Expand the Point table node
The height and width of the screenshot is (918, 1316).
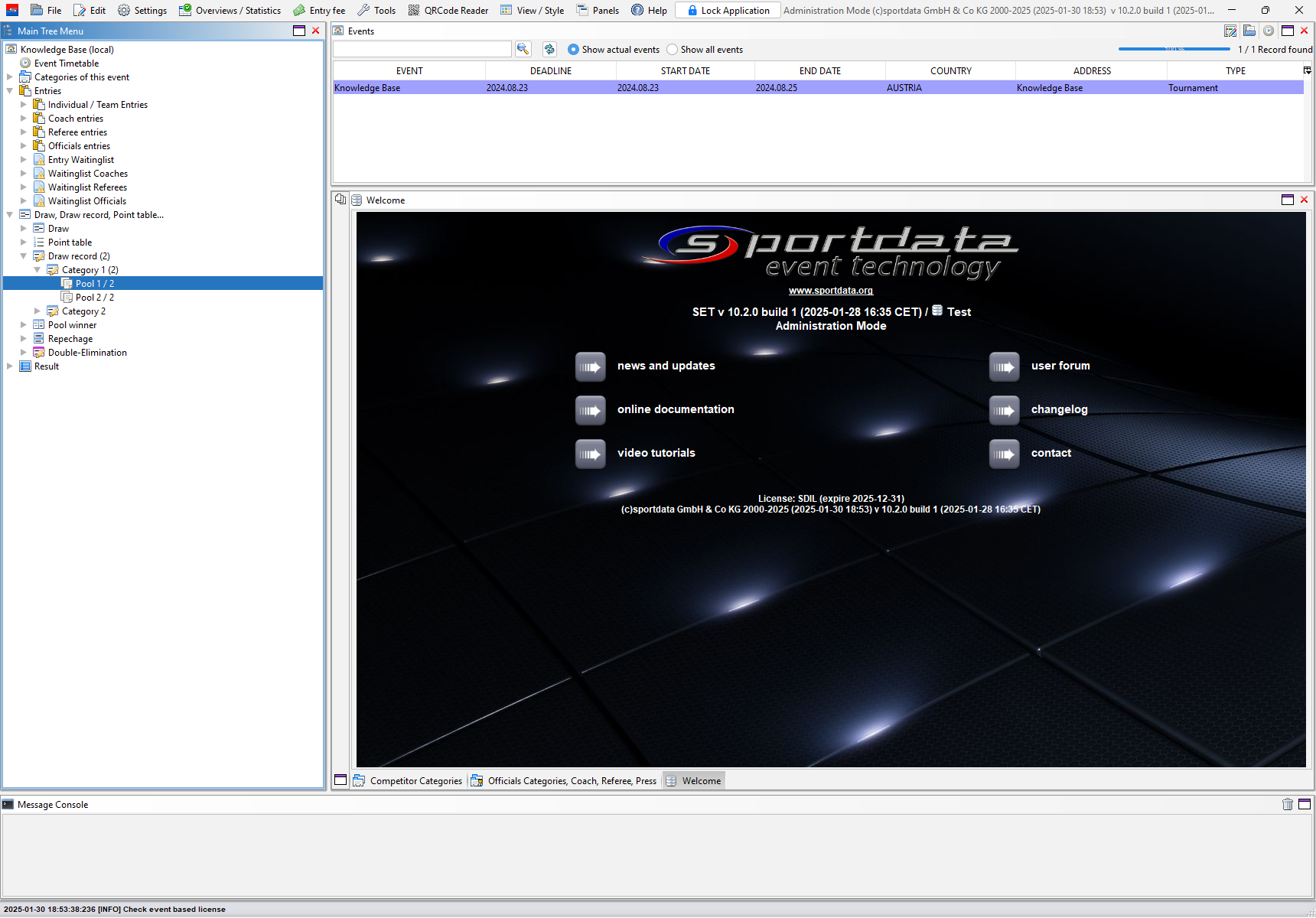(24, 243)
